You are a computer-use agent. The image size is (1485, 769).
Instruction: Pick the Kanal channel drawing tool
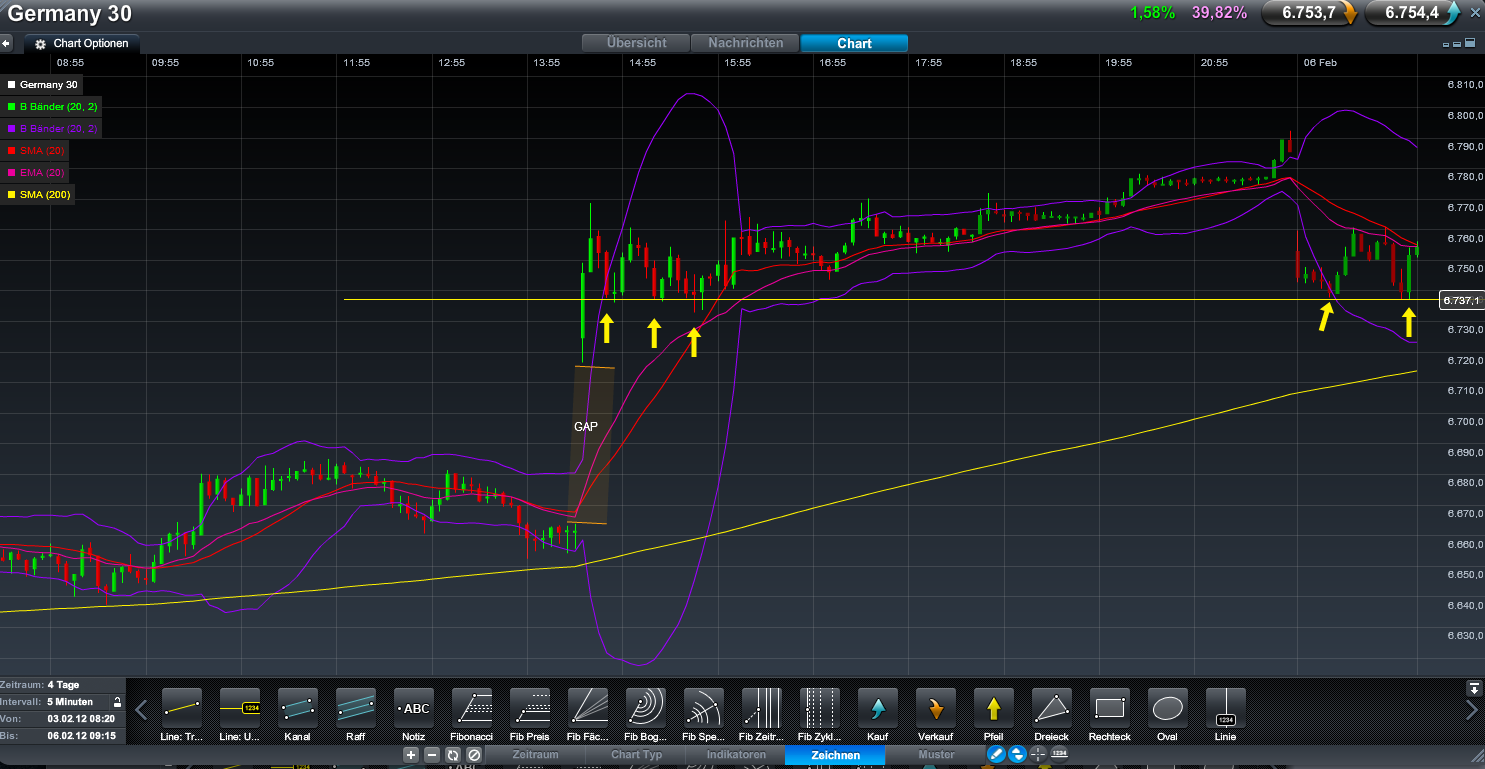click(297, 708)
